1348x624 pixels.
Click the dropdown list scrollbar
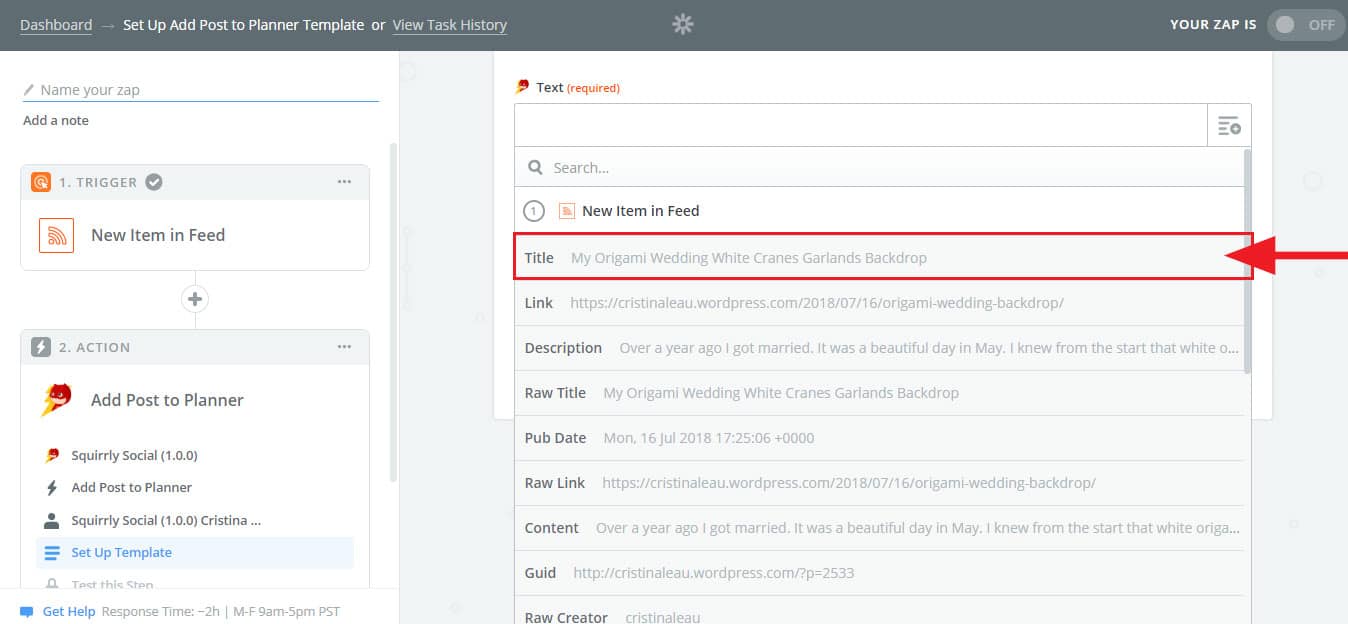(1247, 262)
